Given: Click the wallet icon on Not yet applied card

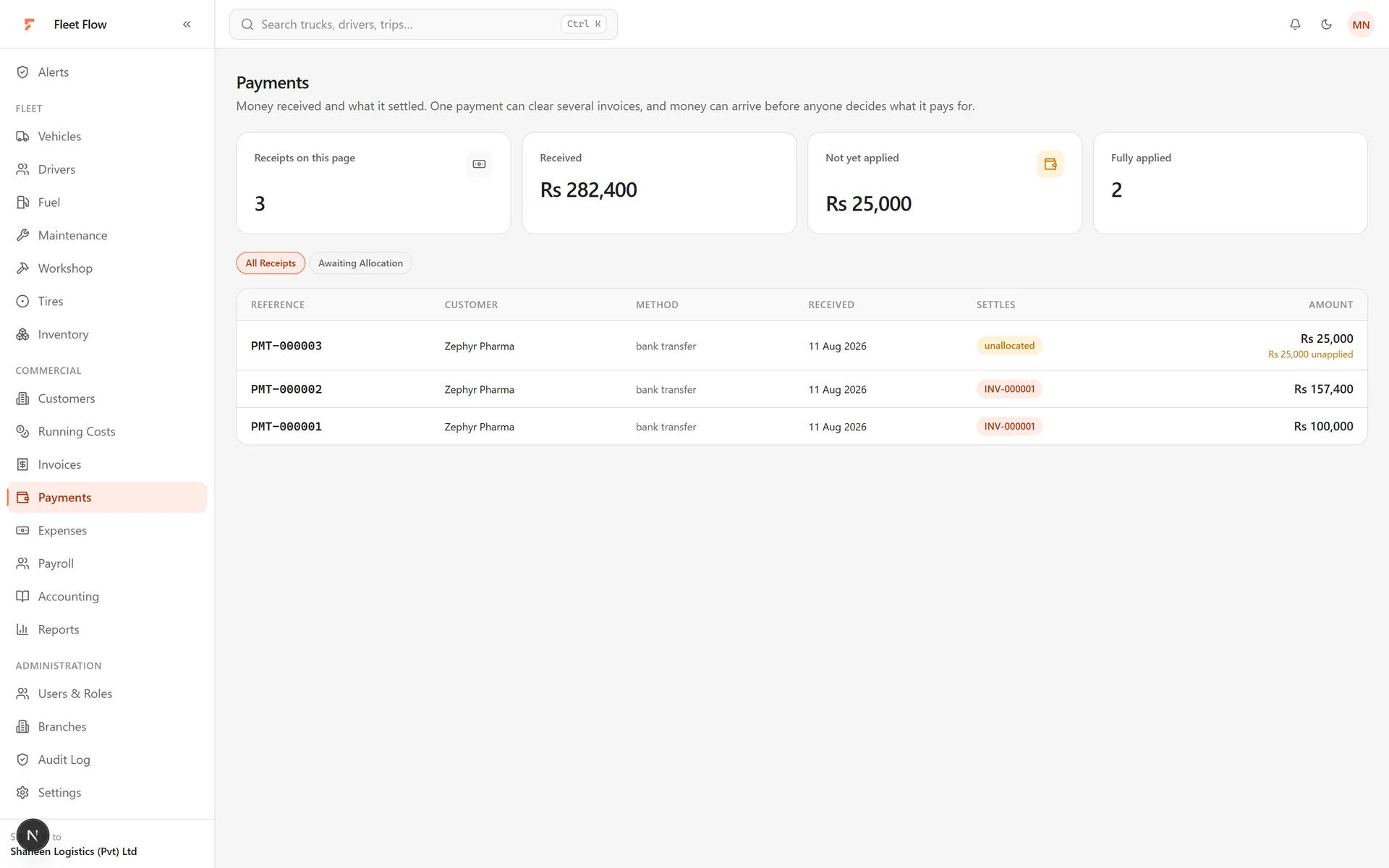Looking at the screenshot, I should tap(1050, 164).
